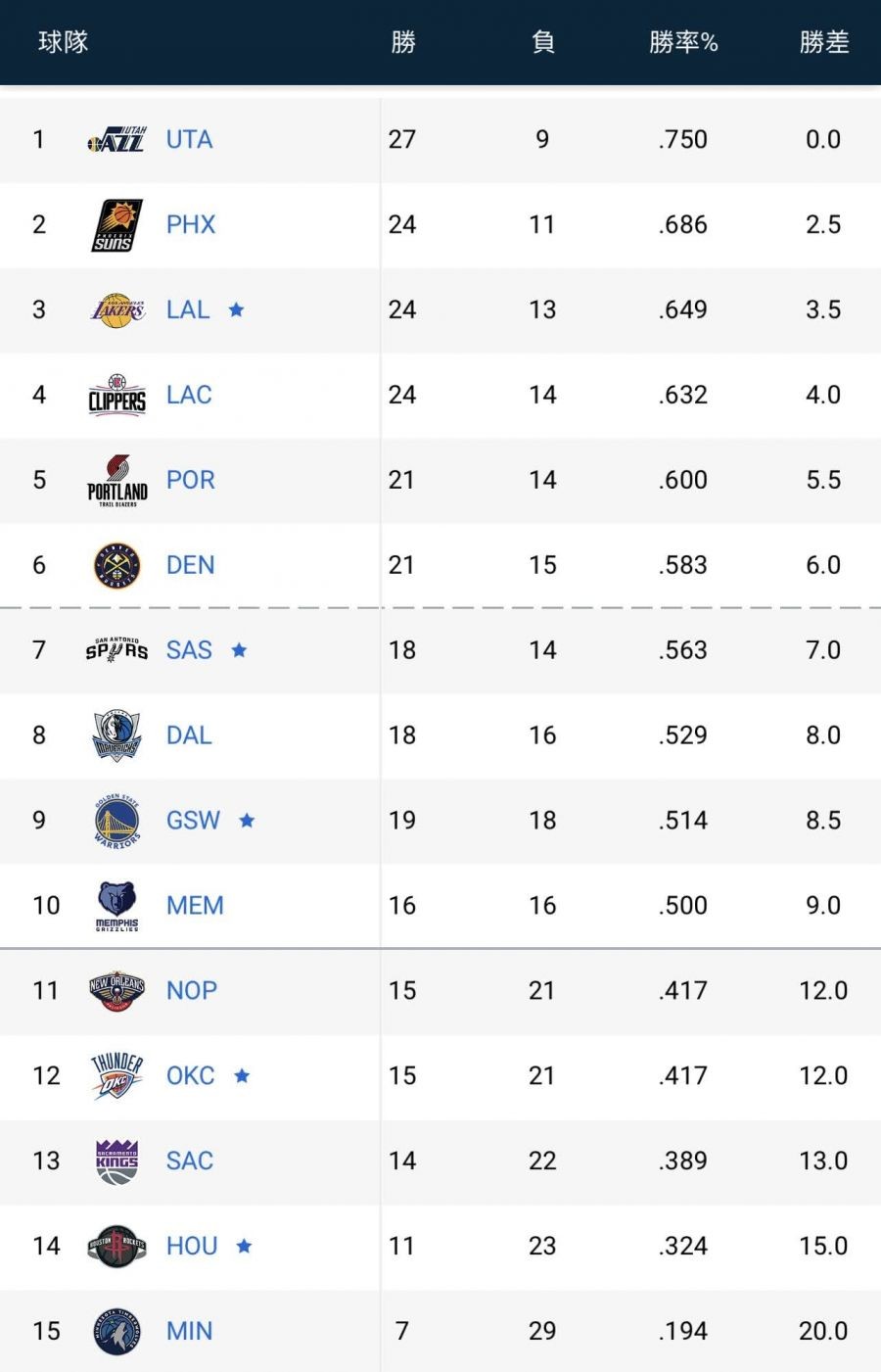Toggle the star next to HOU
This screenshot has height=1372, width=881.
(x=244, y=1246)
